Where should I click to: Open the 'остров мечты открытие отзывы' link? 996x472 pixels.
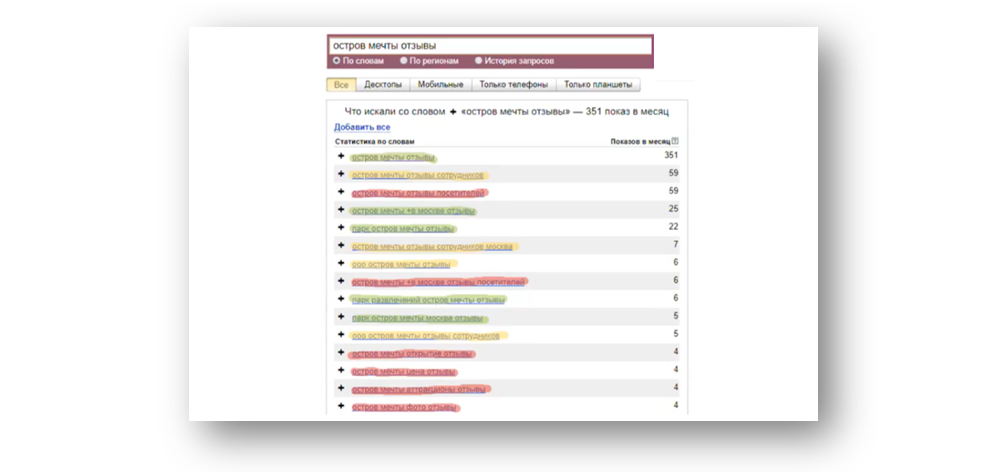412,354
